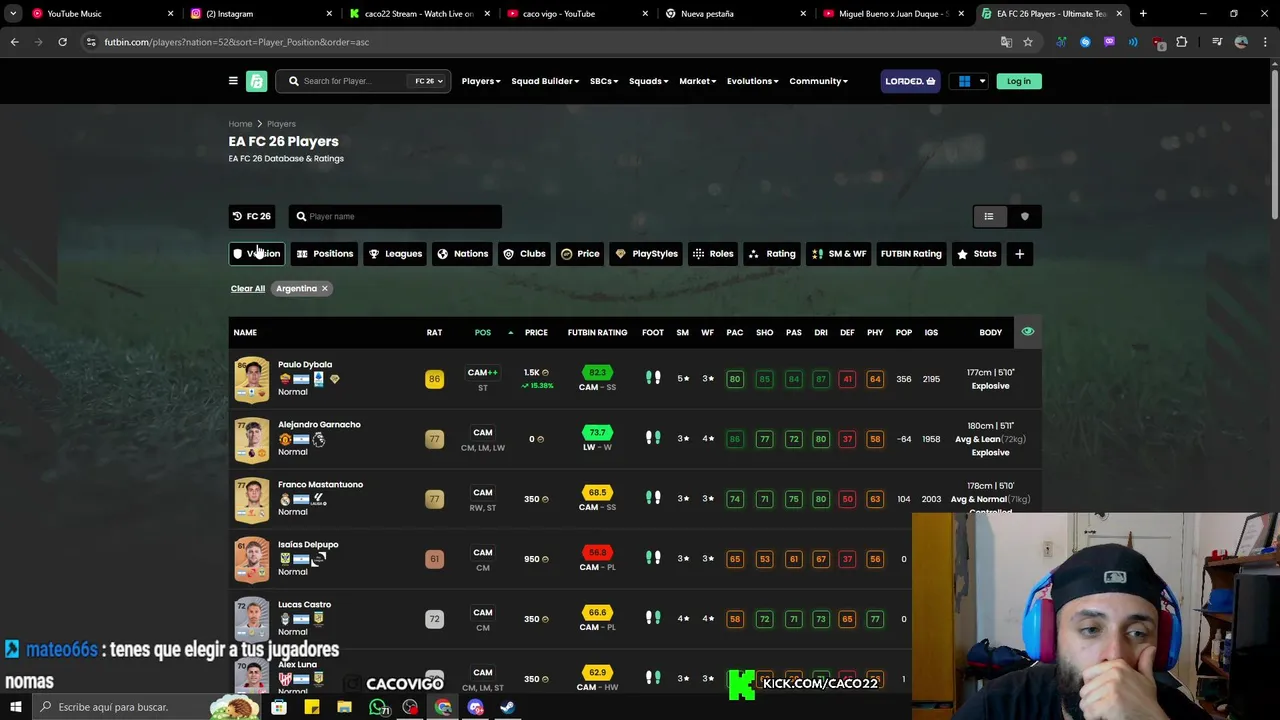Open Franco Mastantuono's player page
Viewport: 1280px width, 720px height.
point(320,484)
